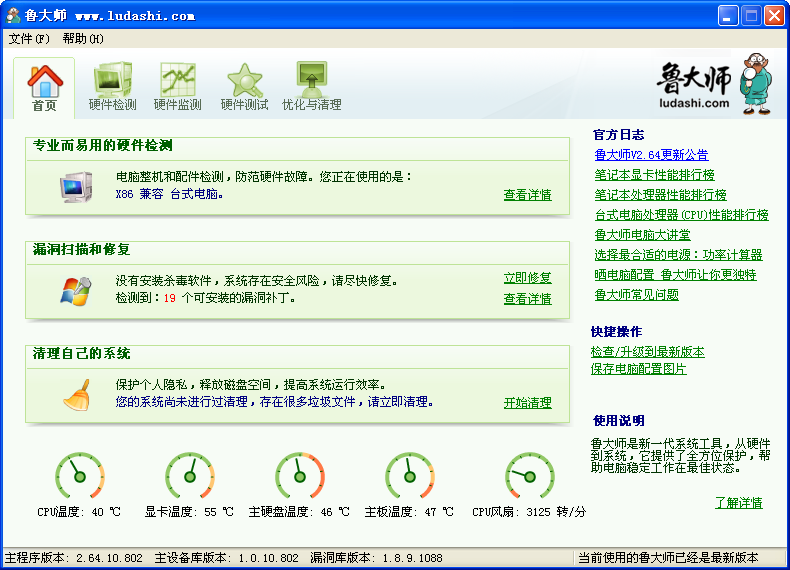Click the CPU风扇 speed gauge dial
Viewport: 790px width, 570px height.
point(530,476)
